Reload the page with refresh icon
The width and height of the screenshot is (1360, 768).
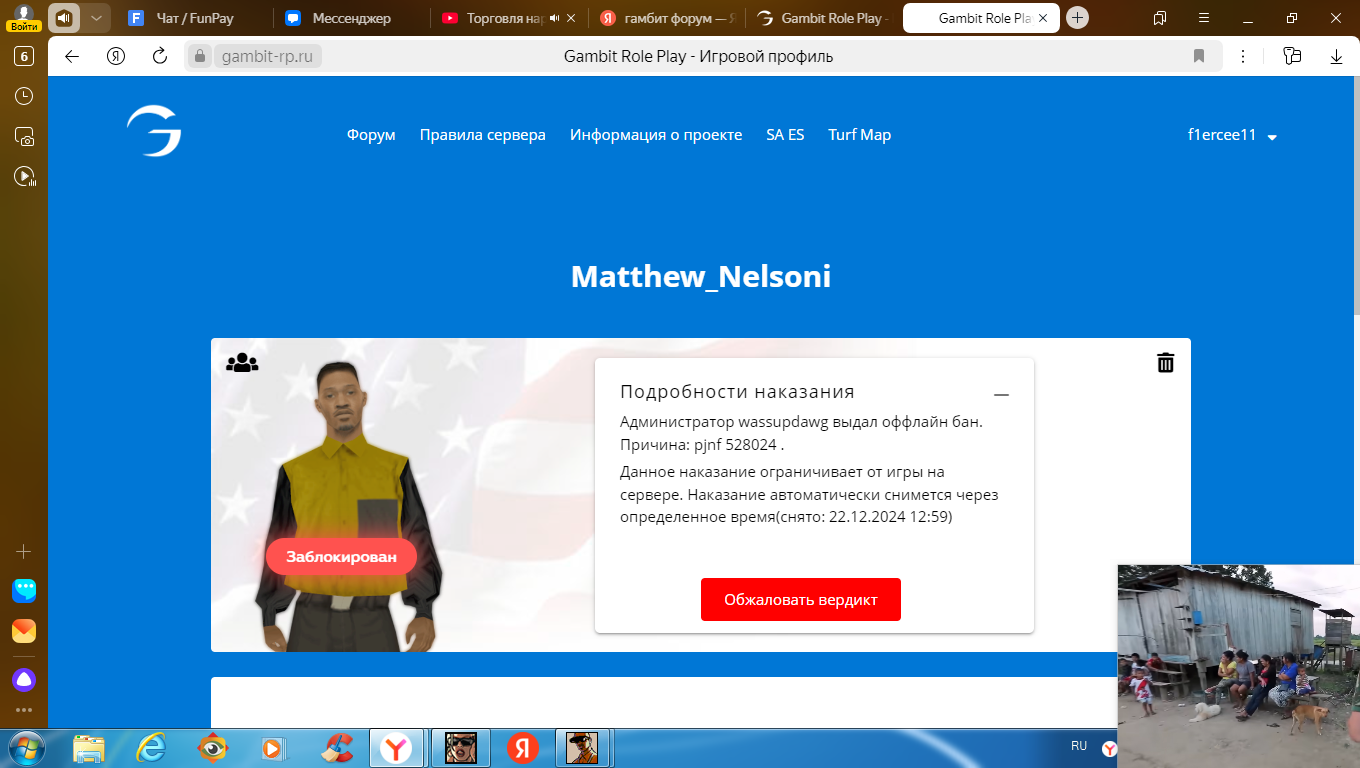[x=160, y=57]
